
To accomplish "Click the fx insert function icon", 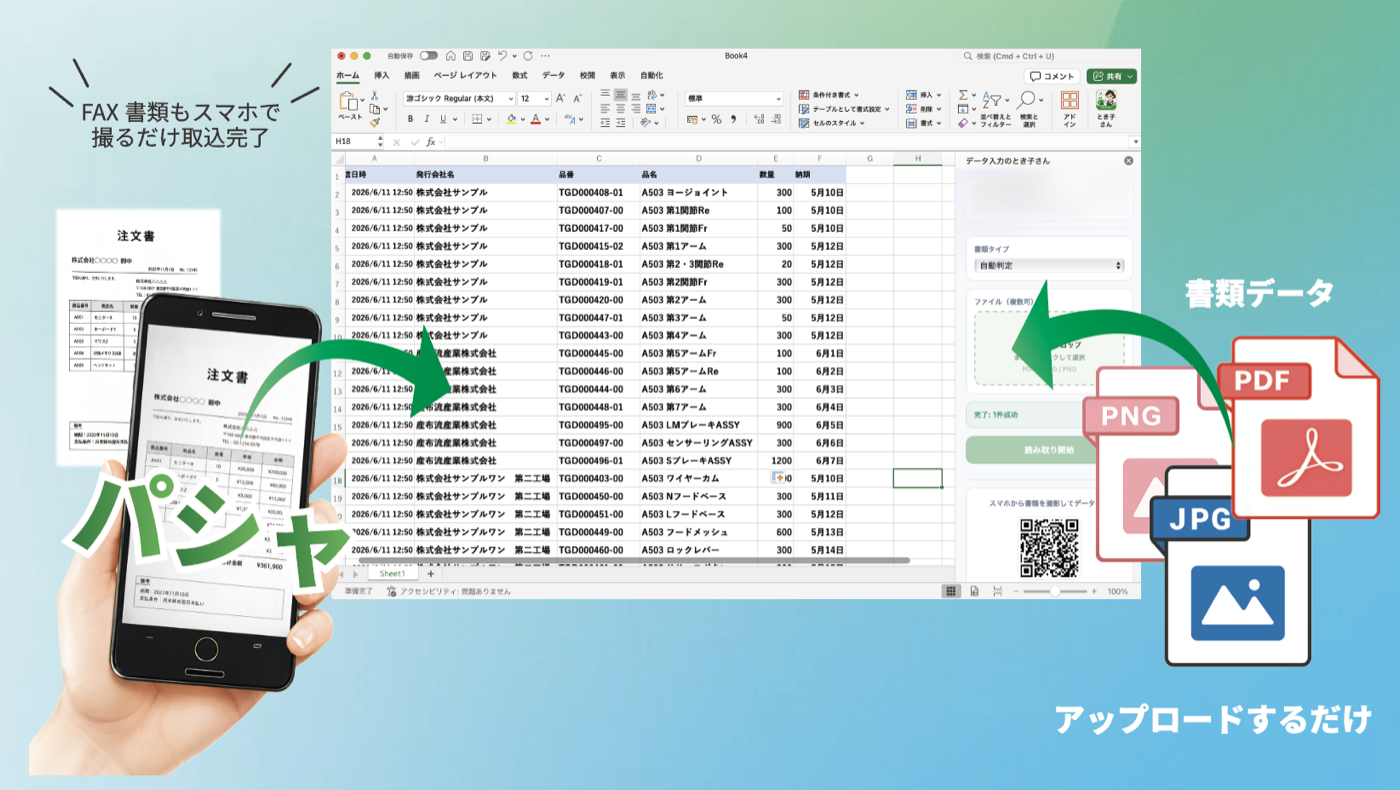I will pyautogui.click(x=430, y=142).
